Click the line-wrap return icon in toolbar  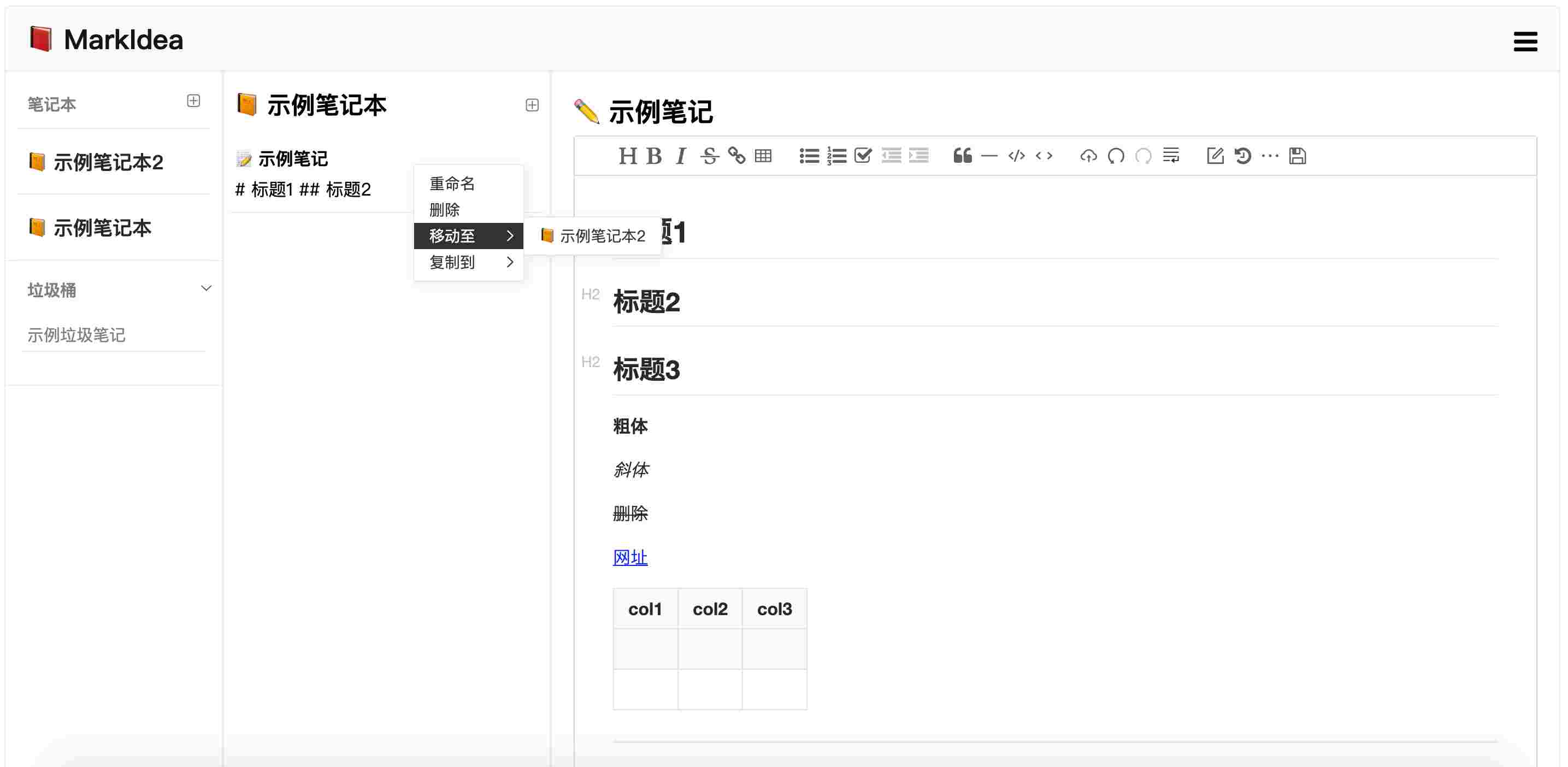click(1171, 156)
